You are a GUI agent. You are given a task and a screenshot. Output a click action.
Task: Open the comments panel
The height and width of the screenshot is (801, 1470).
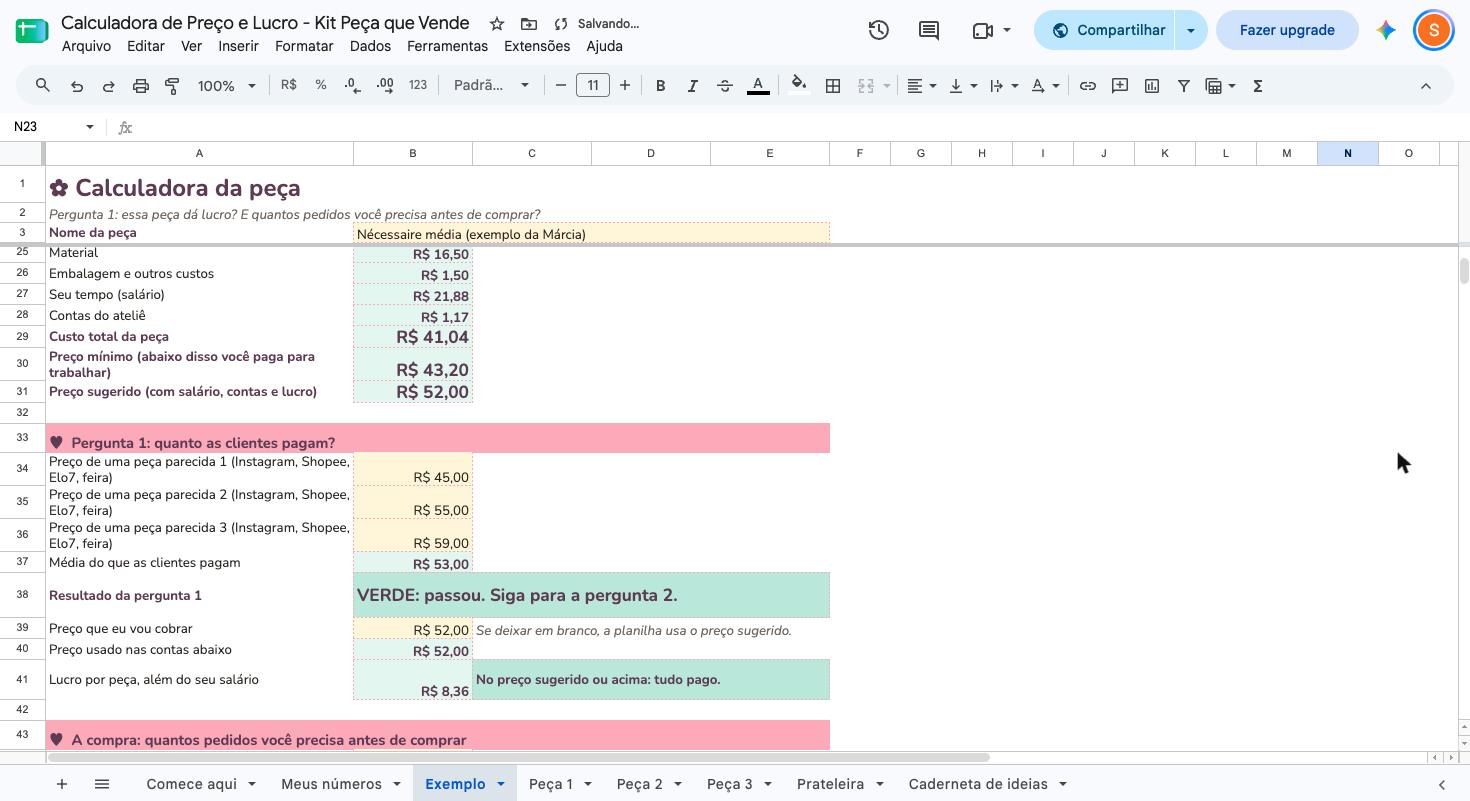pos(929,30)
